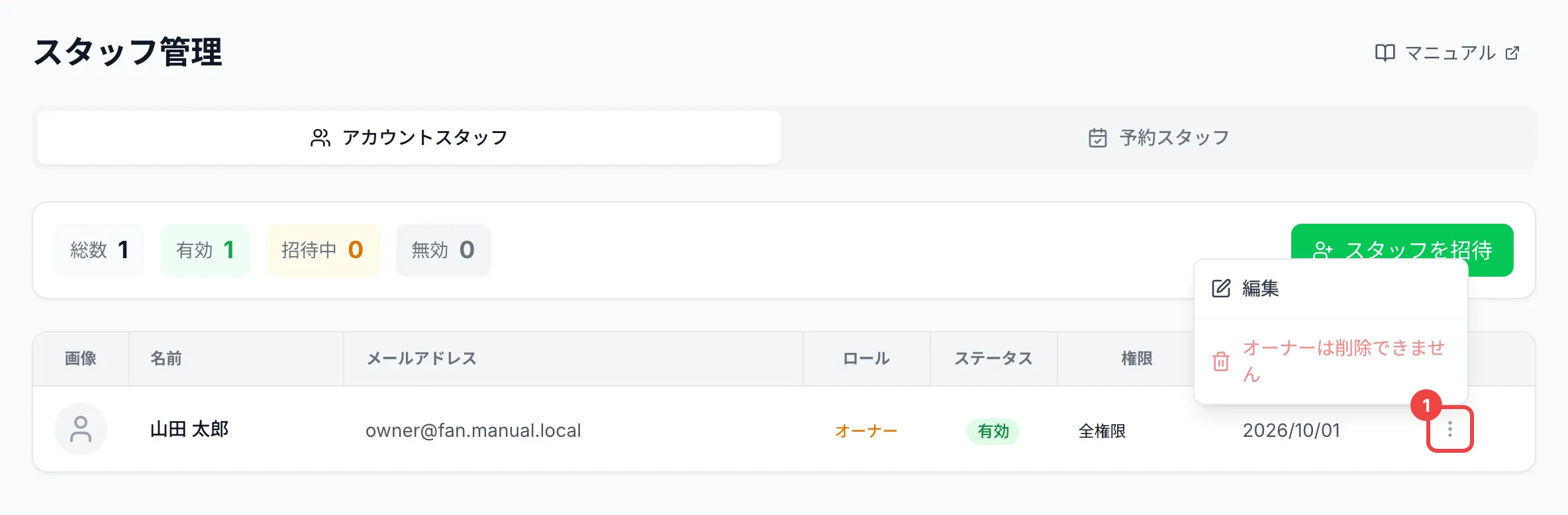Switch to the アカウントスタッフ tab

coord(409,138)
